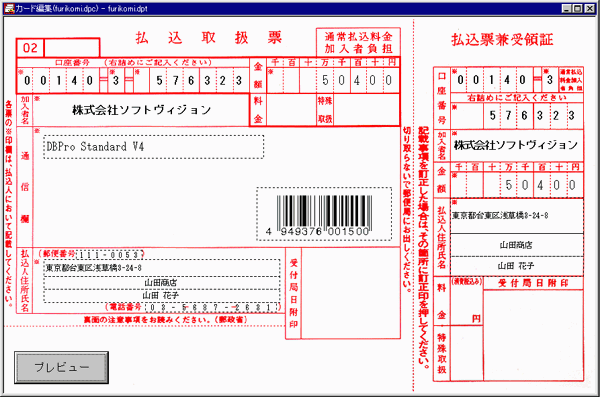Viewport: 600px width, 397px height.
Task: Click the プレビュー preview button
Action: pos(61,367)
